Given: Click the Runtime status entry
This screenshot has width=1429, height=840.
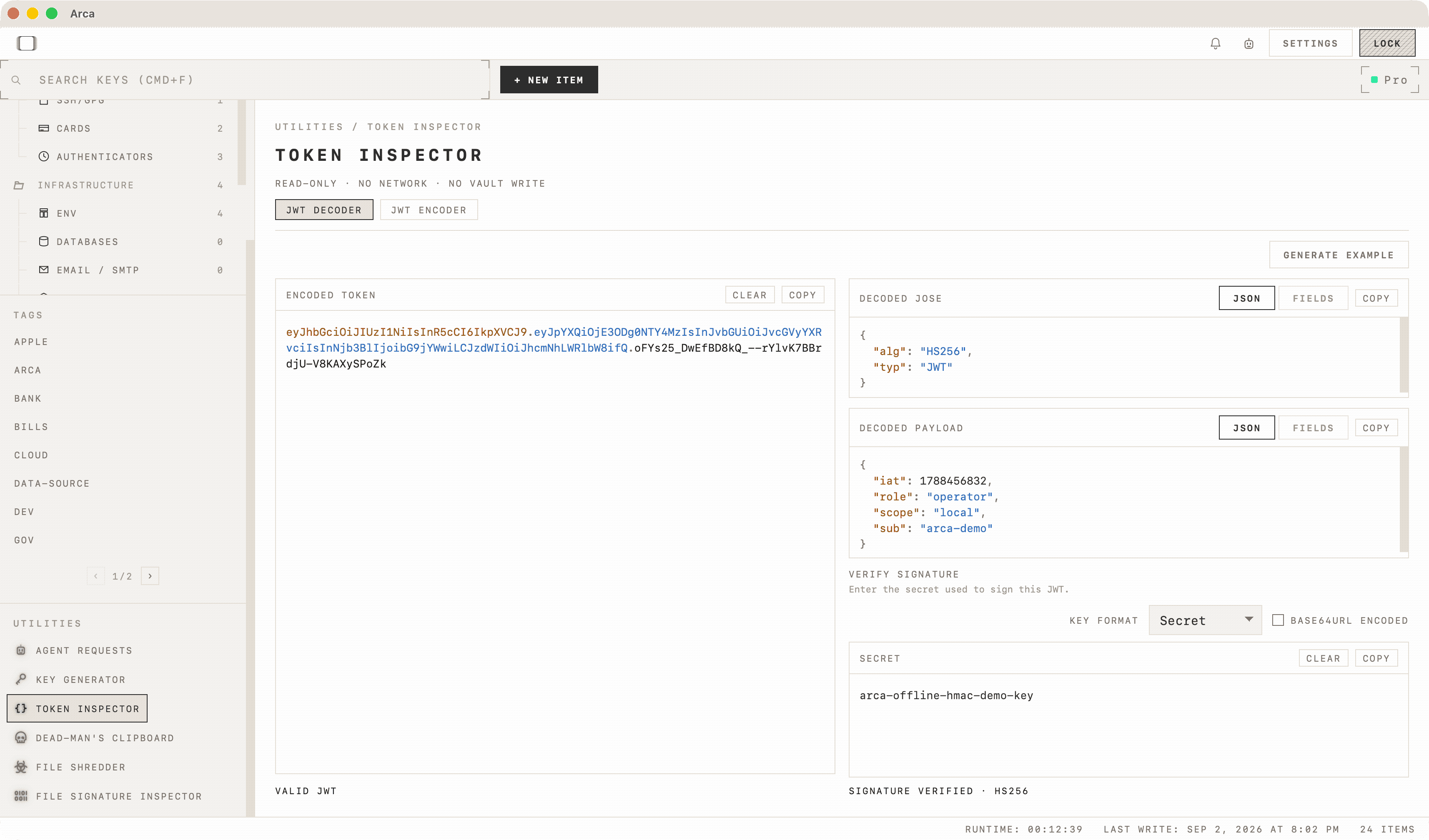Looking at the screenshot, I should click(x=1024, y=829).
